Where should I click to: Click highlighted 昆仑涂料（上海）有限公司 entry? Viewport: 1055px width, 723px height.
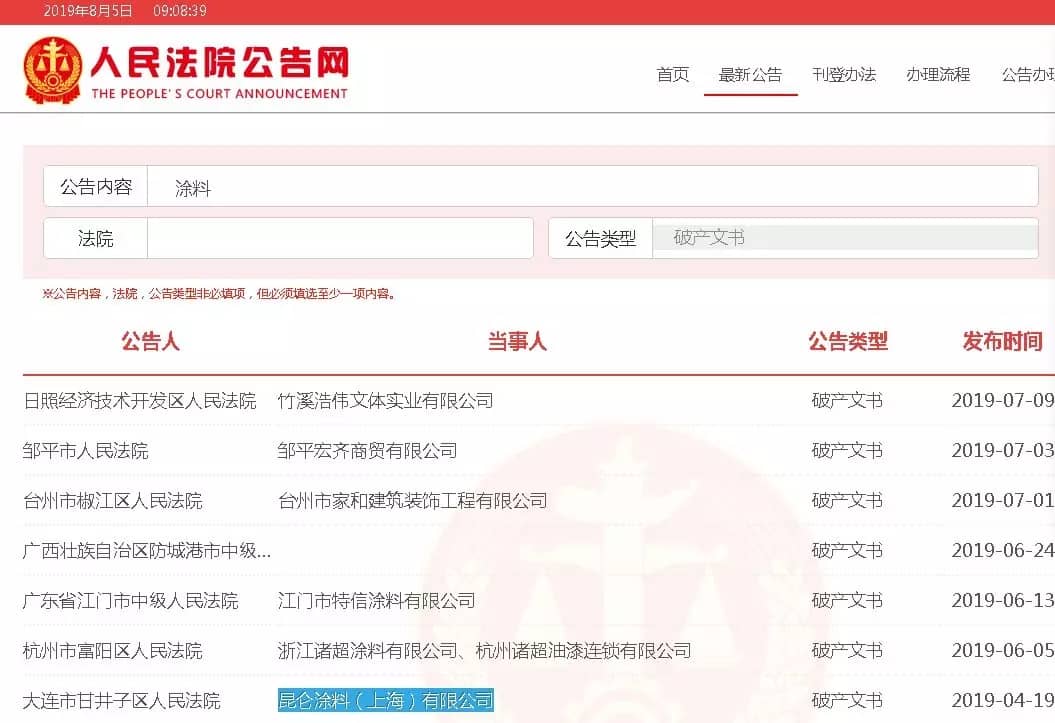coord(385,700)
